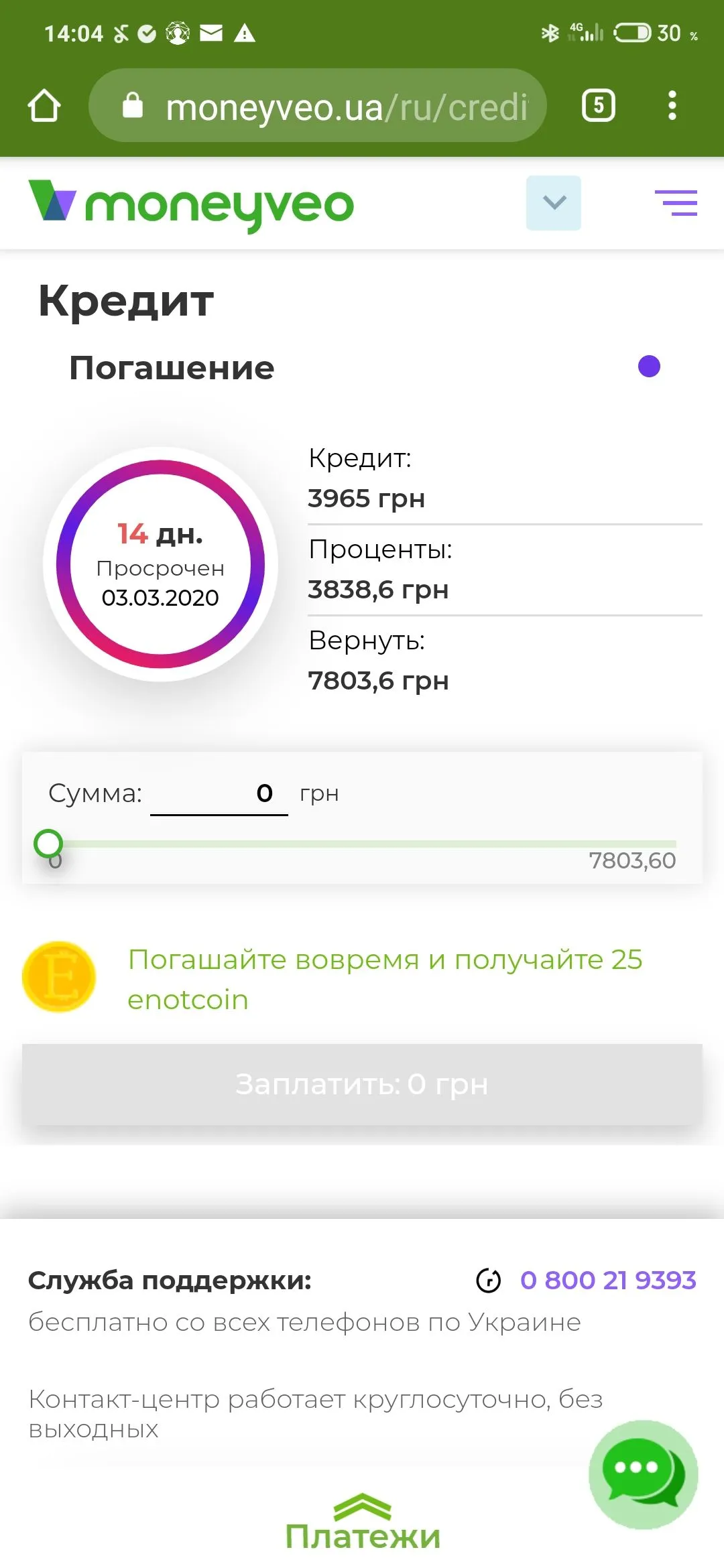724x1568 pixels.
Task: Open the enotcoin on-time repayment promo link
Action: pos(385,979)
